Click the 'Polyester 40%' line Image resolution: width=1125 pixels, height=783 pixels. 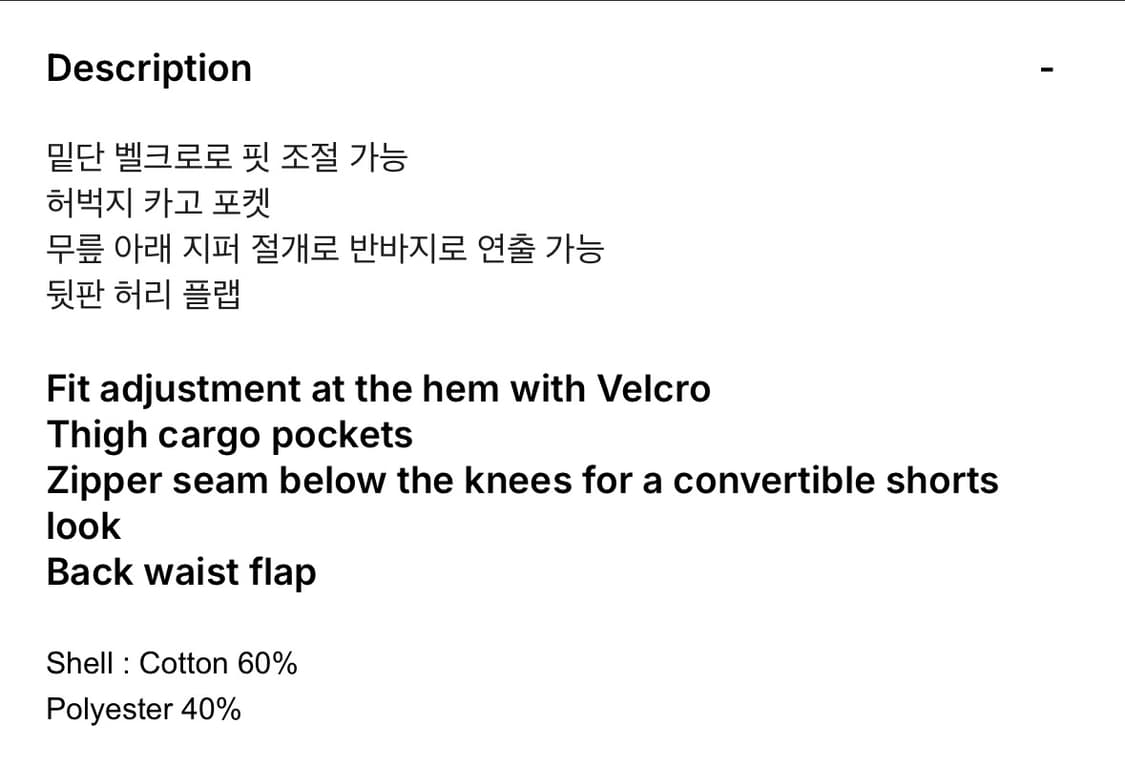pyautogui.click(x=144, y=709)
